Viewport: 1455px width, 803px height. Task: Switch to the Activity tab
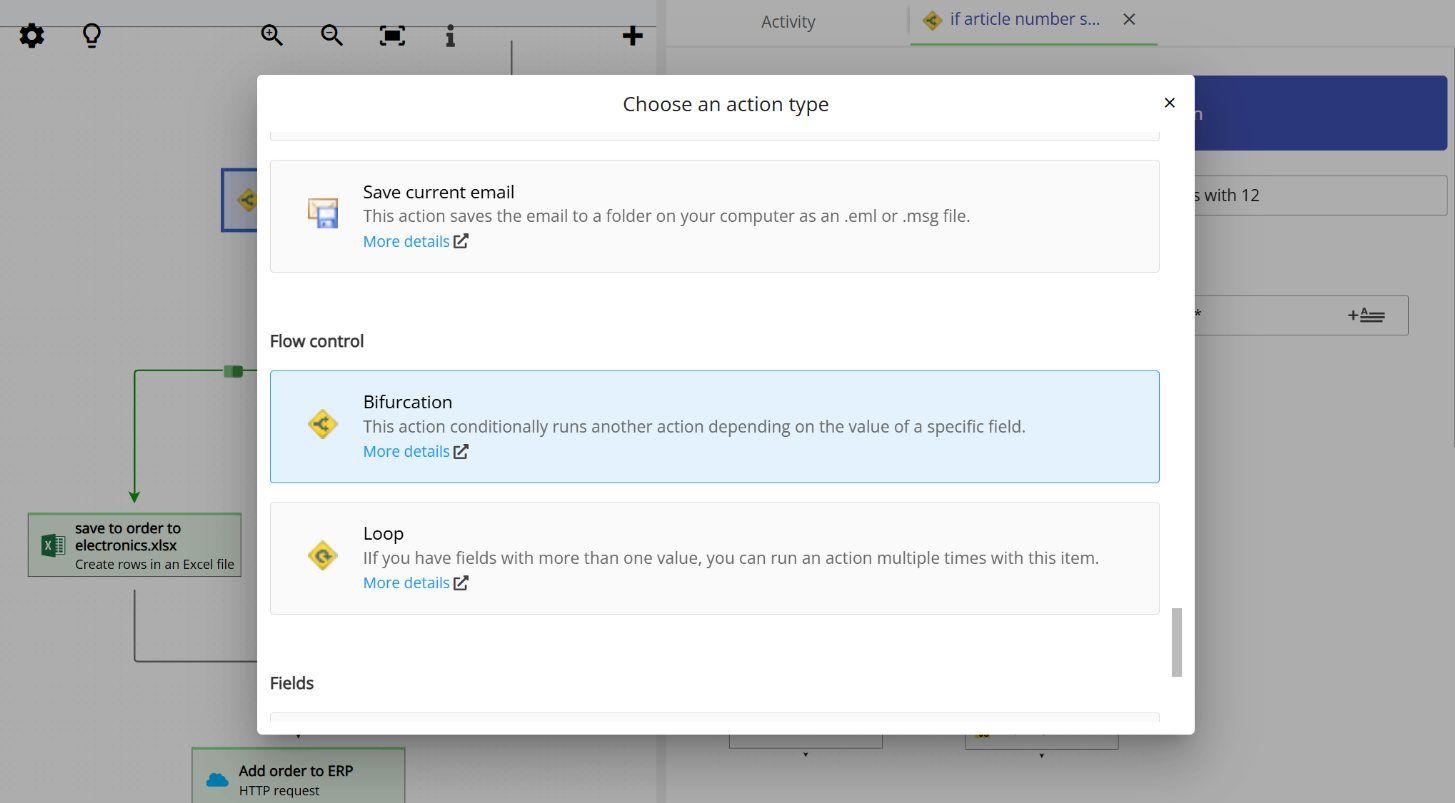[788, 21]
